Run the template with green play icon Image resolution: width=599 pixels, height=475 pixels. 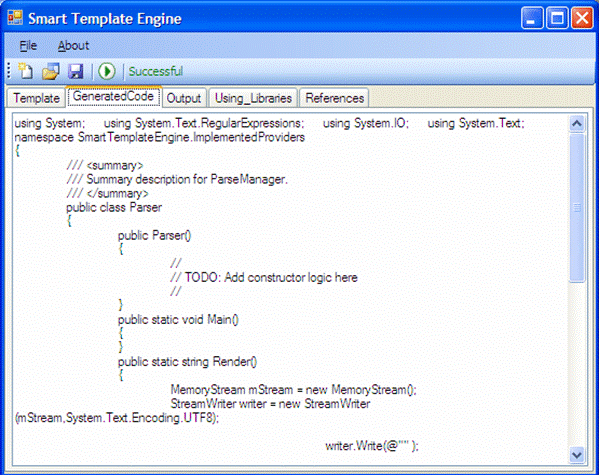pyautogui.click(x=107, y=71)
